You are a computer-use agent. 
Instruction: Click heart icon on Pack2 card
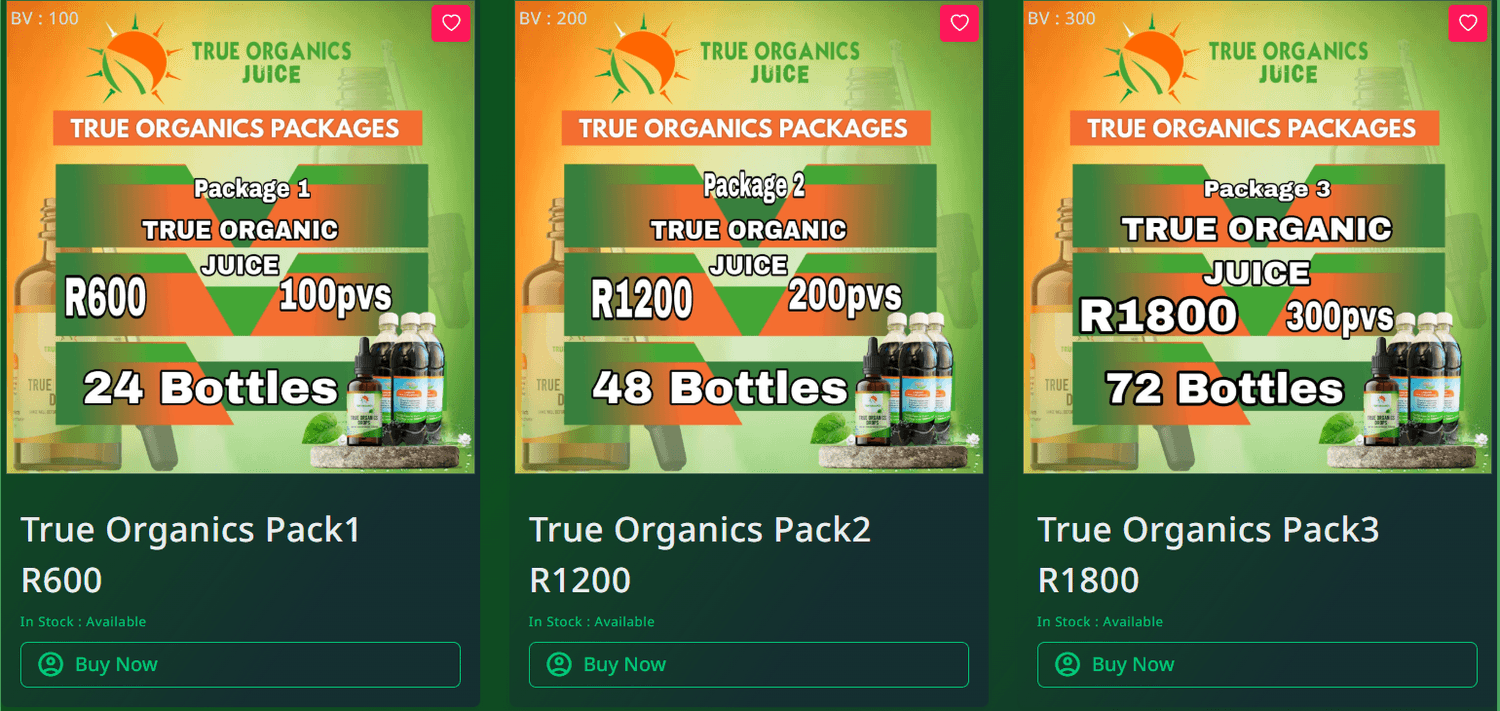(x=959, y=23)
